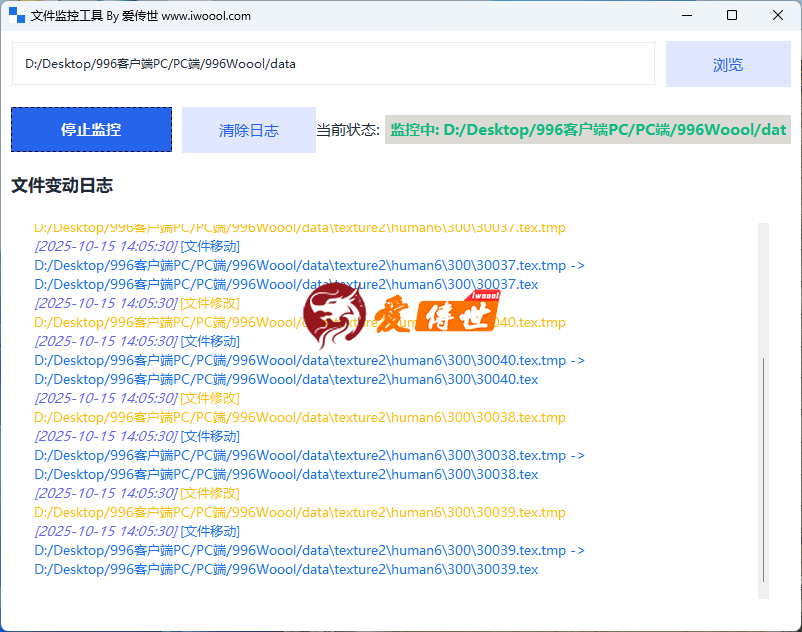The width and height of the screenshot is (802, 632).
Task: Click the 清除日志 (clear log) button
Action: (248, 129)
